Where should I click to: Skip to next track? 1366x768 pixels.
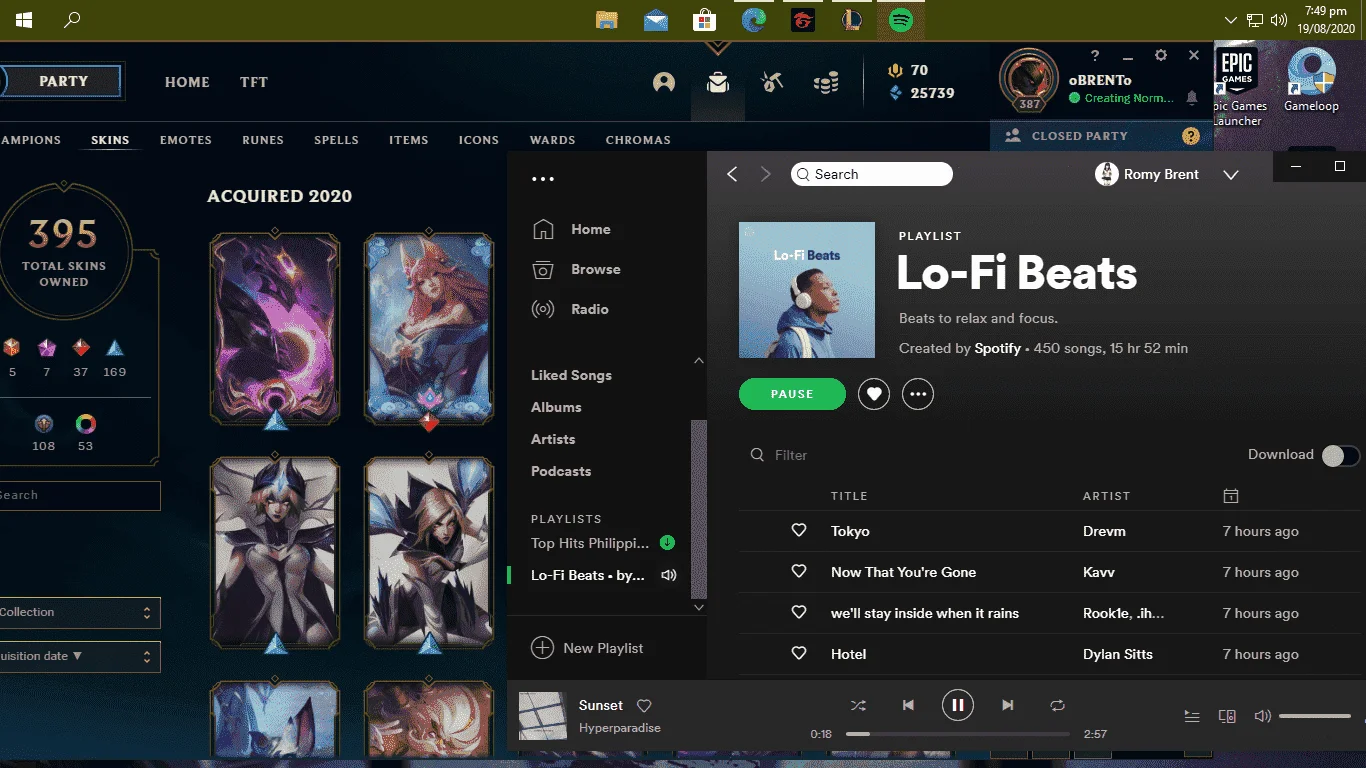click(x=1007, y=705)
